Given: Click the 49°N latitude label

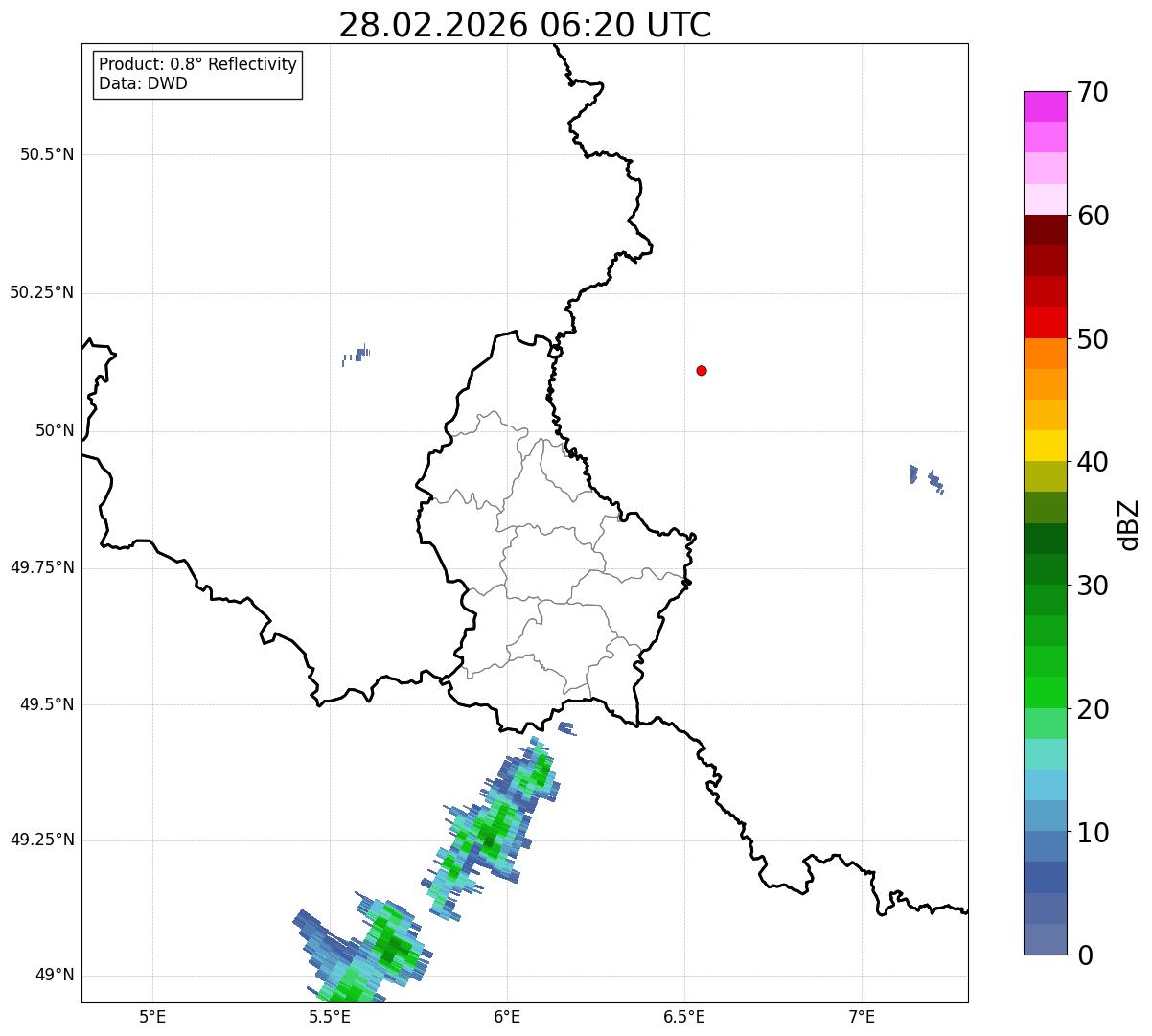Looking at the screenshot, I should (55, 976).
